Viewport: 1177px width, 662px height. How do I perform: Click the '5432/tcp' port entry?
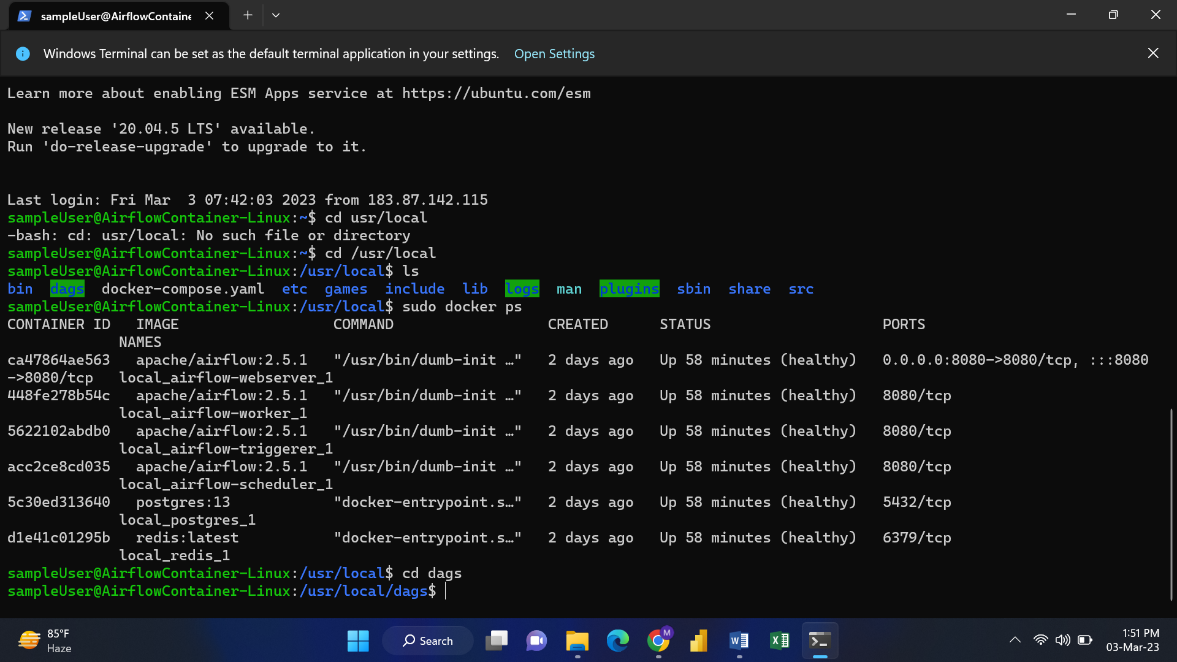(x=917, y=502)
